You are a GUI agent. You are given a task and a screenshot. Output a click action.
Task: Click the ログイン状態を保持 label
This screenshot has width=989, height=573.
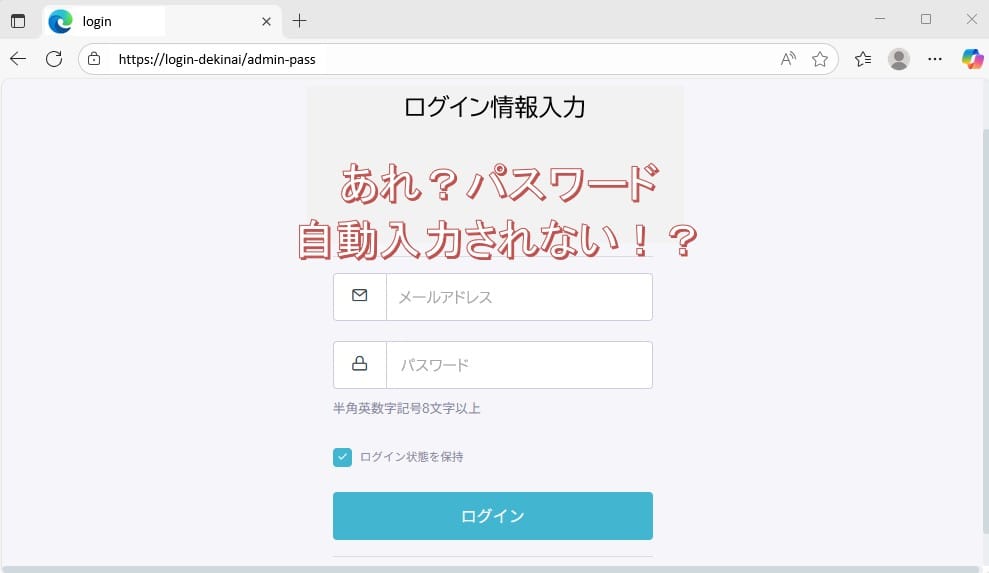tap(411, 457)
